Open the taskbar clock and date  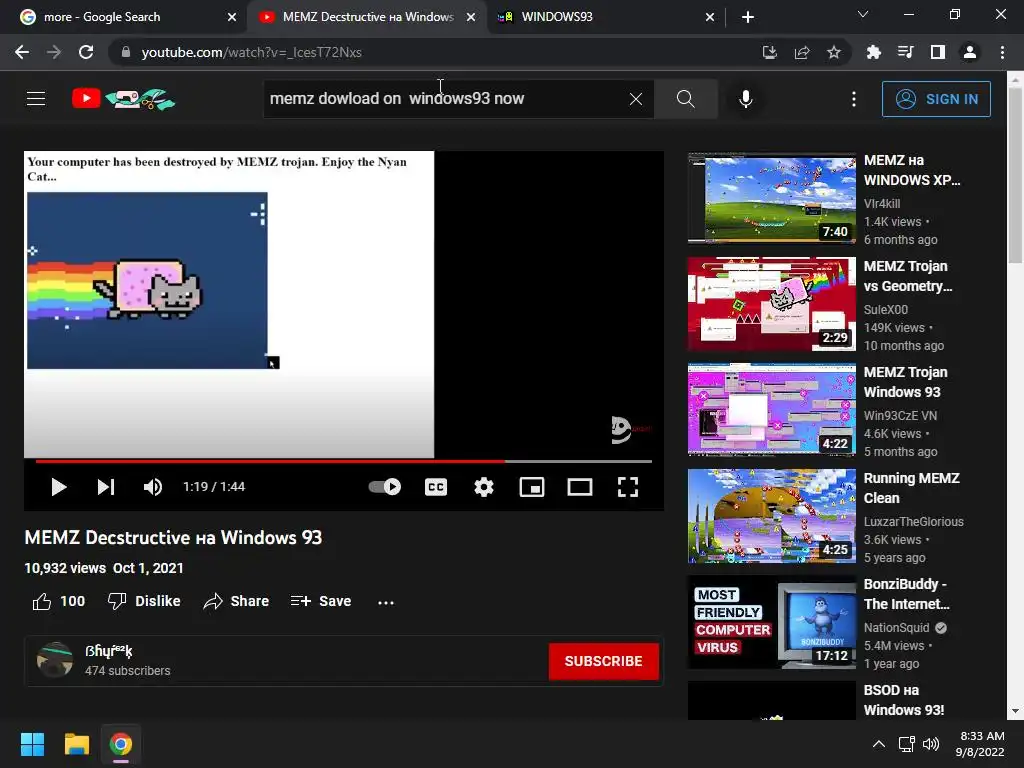pyautogui.click(x=980, y=744)
